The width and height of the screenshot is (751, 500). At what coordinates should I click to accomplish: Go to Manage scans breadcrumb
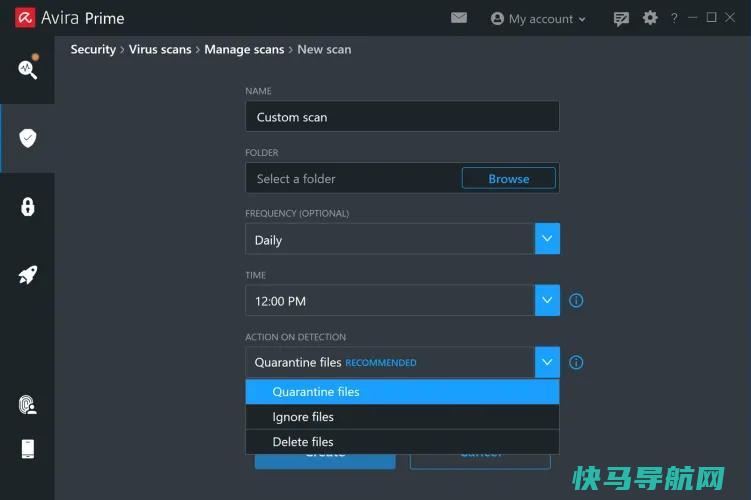[x=244, y=49]
